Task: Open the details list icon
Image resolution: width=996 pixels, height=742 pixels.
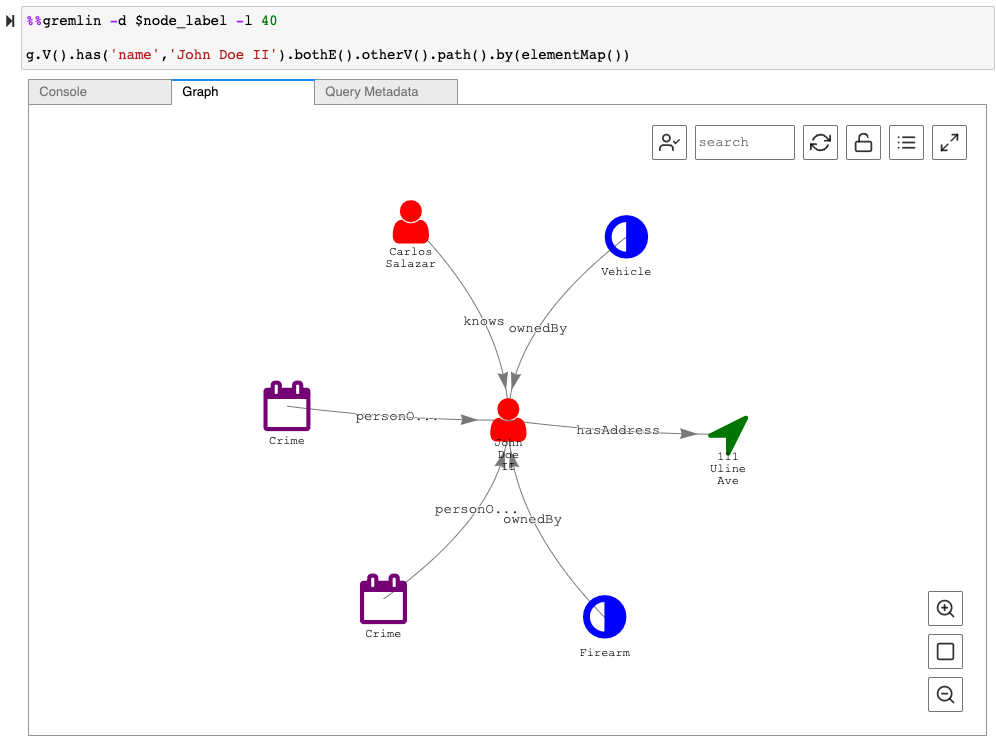Action: coord(906,142)
